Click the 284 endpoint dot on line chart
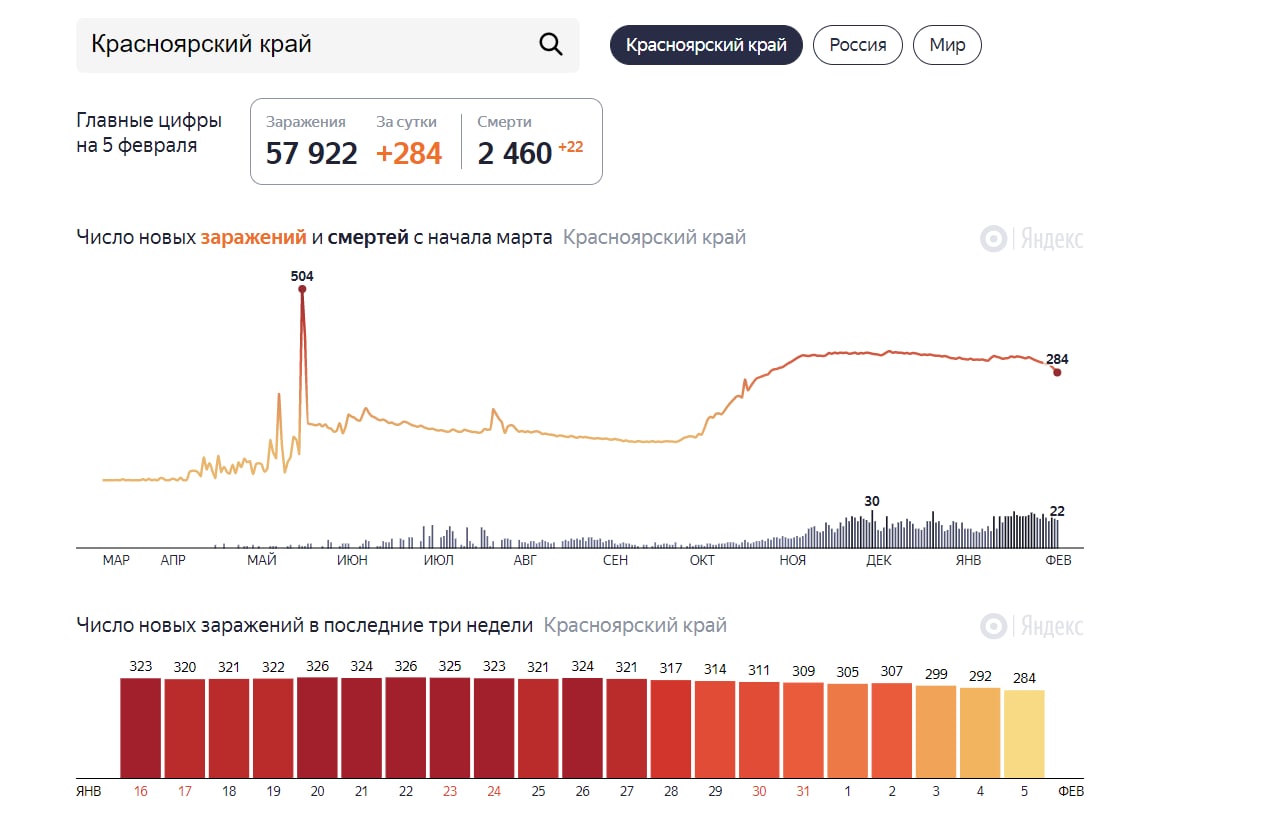The width and height of the screenshot is (1269, 820). coord(1057,372)
